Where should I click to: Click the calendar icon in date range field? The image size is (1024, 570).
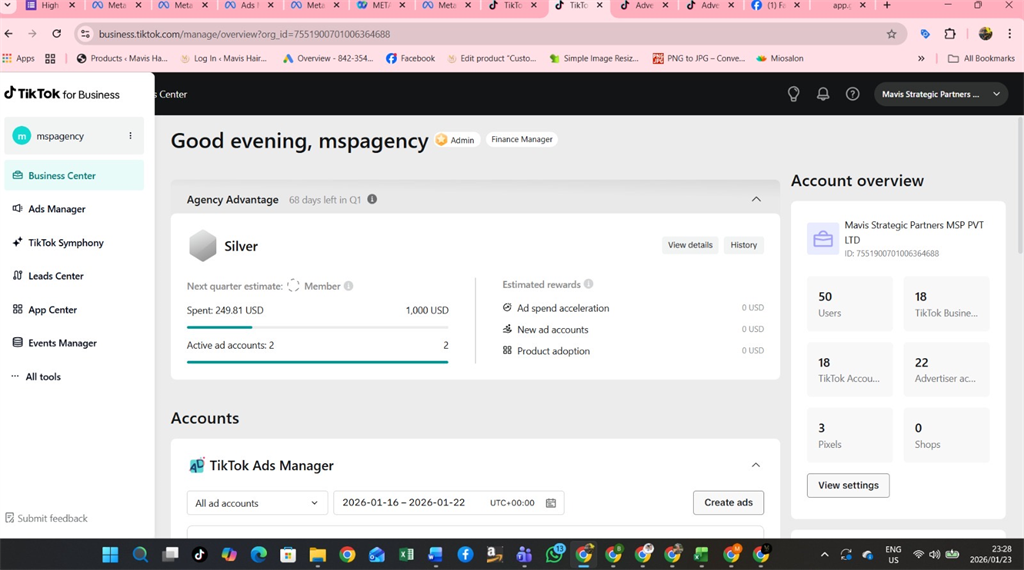point(551,503)
